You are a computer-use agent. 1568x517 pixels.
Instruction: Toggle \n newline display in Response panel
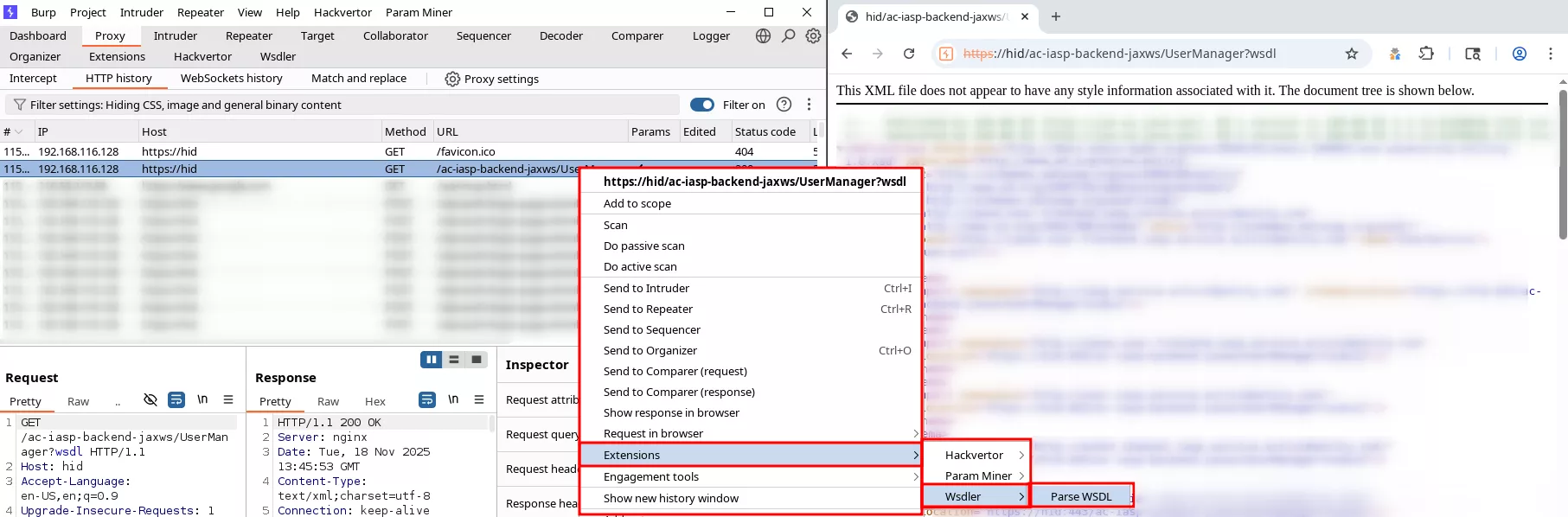(x=453, y=399)
